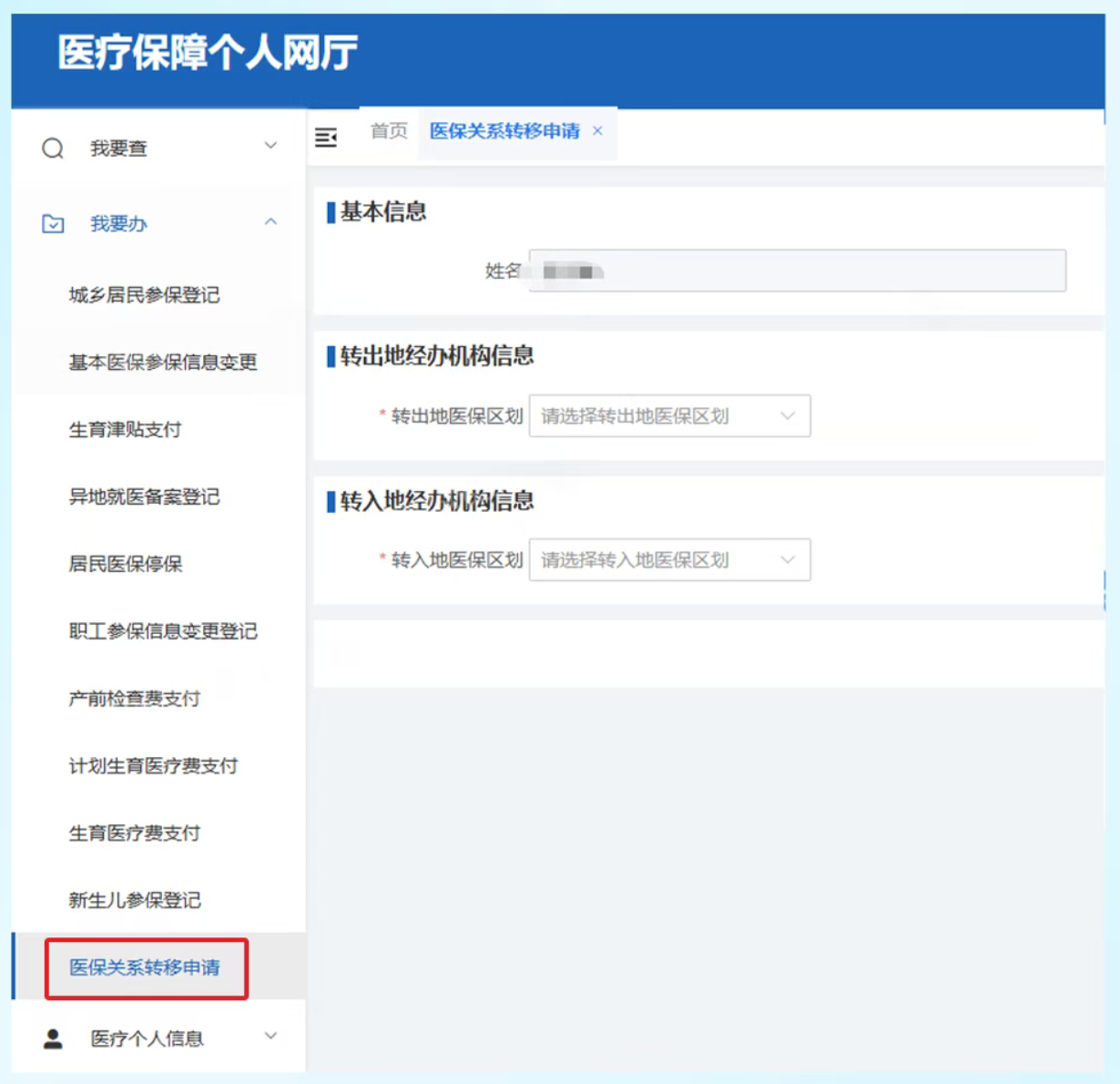This screenshot has width=1120, height=1084.
Task: Switch to the 首页 tab
Action: click(x=389, y=131)
